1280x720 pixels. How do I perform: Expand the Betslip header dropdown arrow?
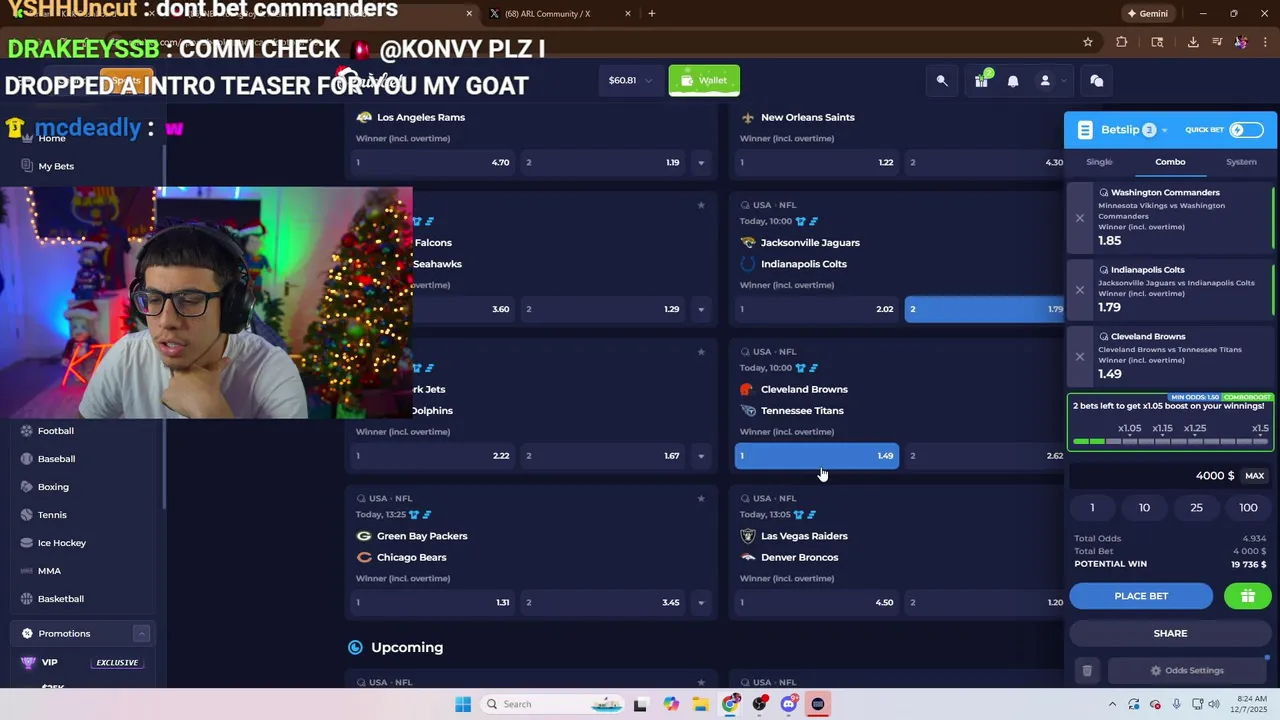tap(1165, 131)
